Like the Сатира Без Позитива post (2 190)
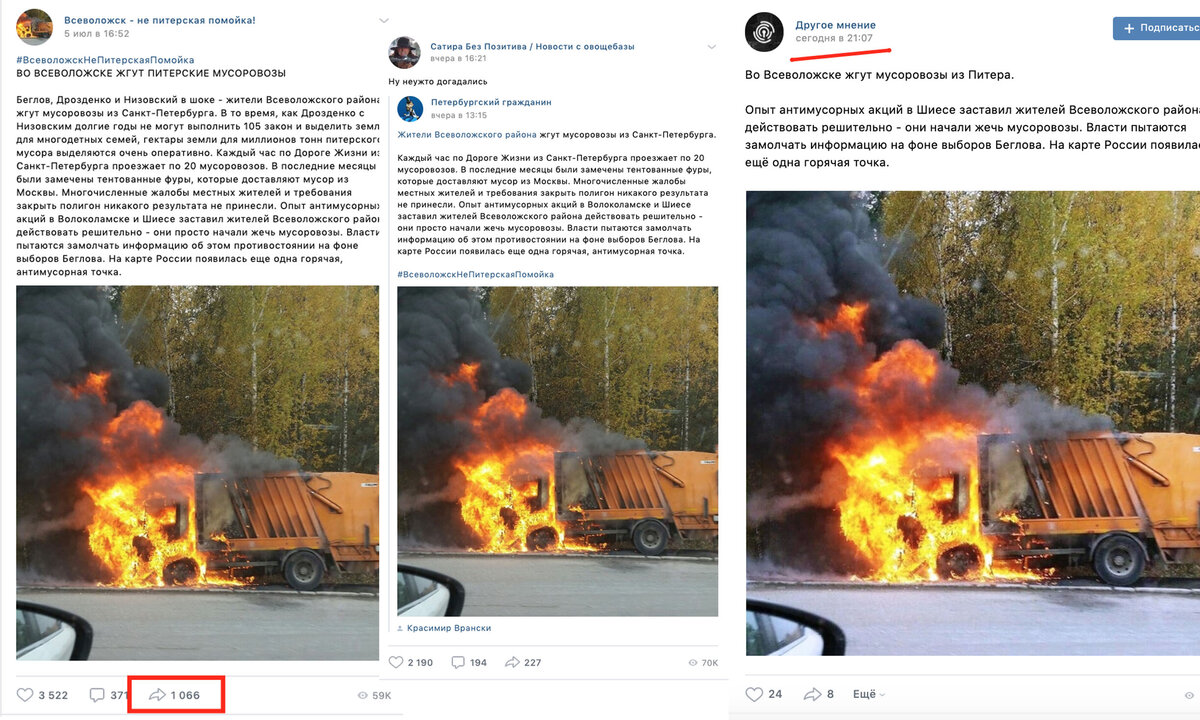Screen dimensions: 1200x720 pos(411,662)
